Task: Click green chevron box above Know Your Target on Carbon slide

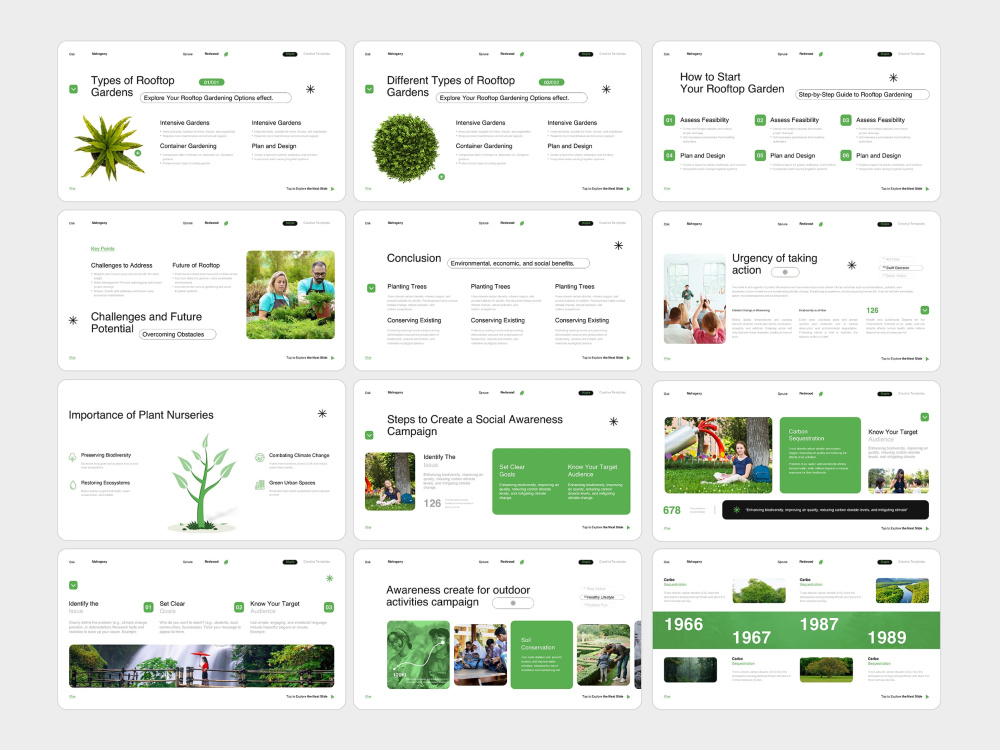Action: point(925,417)
